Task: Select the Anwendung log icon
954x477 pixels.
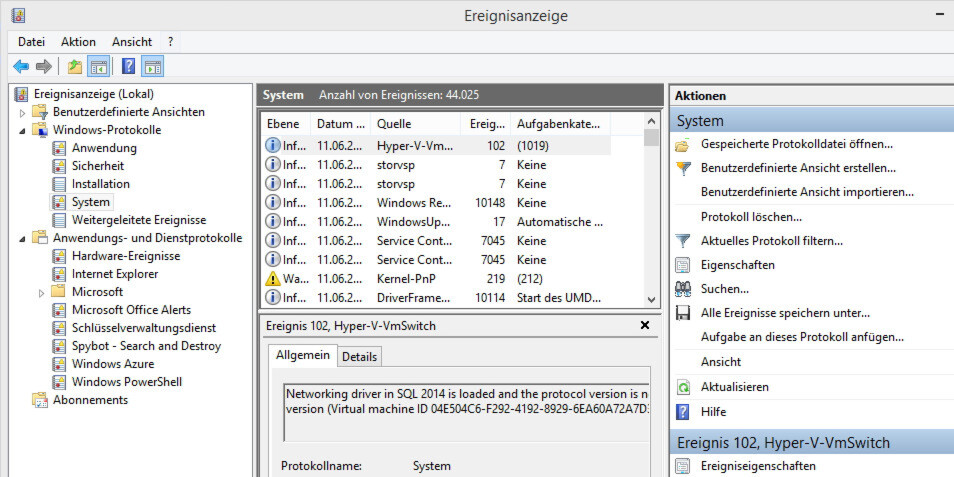Action: pos(59,148)
